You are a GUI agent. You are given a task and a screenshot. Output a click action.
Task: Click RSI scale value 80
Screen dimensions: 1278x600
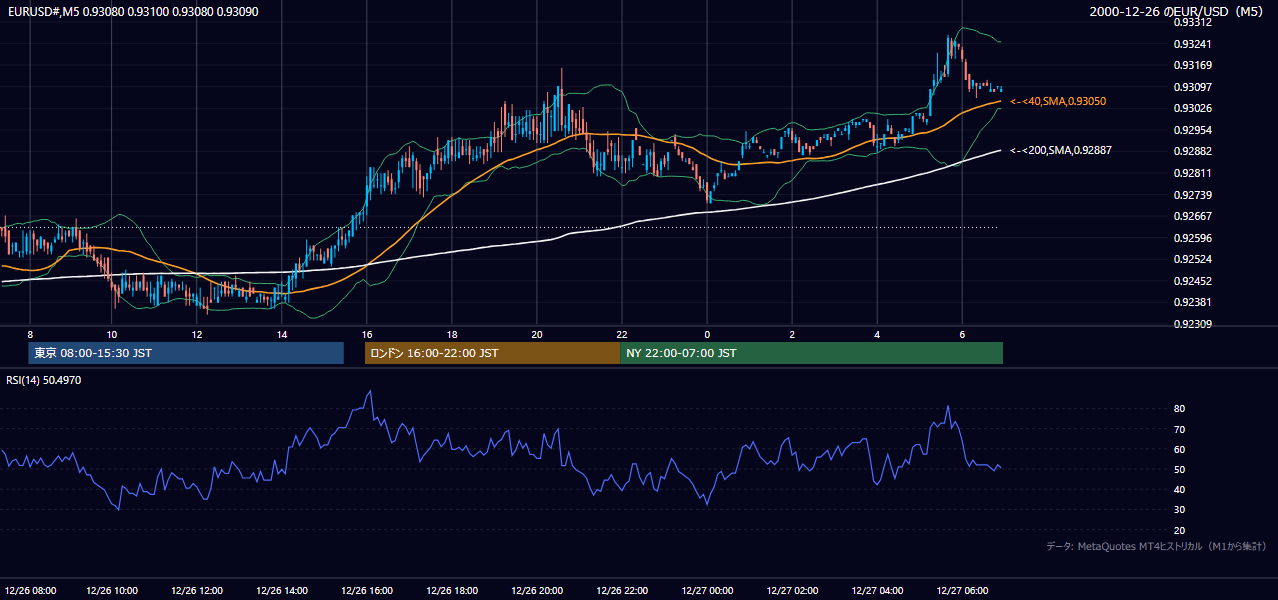pyautogui.click(x=1180, y=409)
